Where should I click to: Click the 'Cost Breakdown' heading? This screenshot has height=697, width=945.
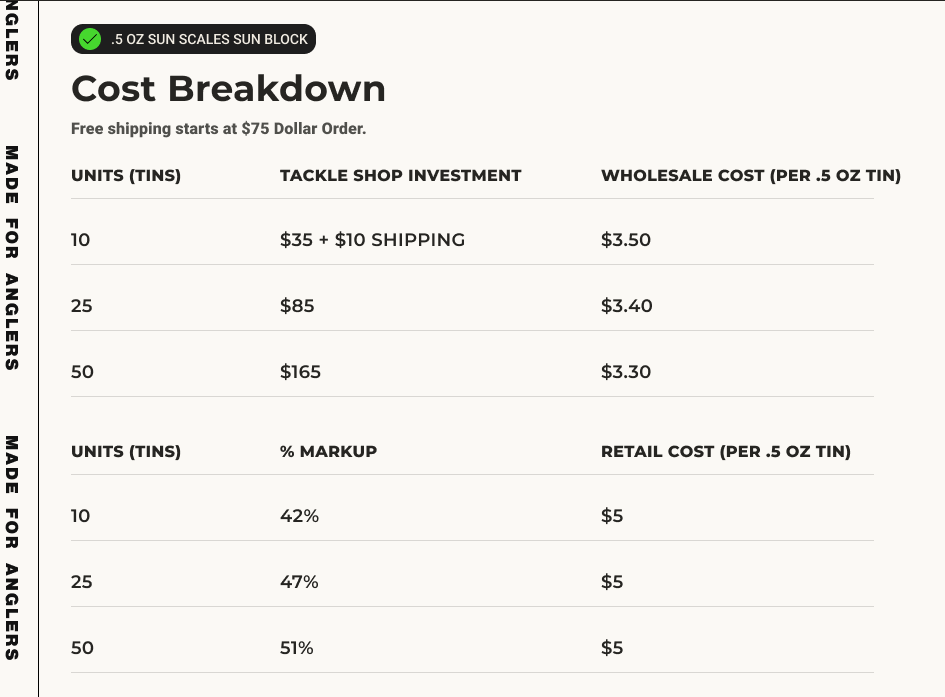228,89
